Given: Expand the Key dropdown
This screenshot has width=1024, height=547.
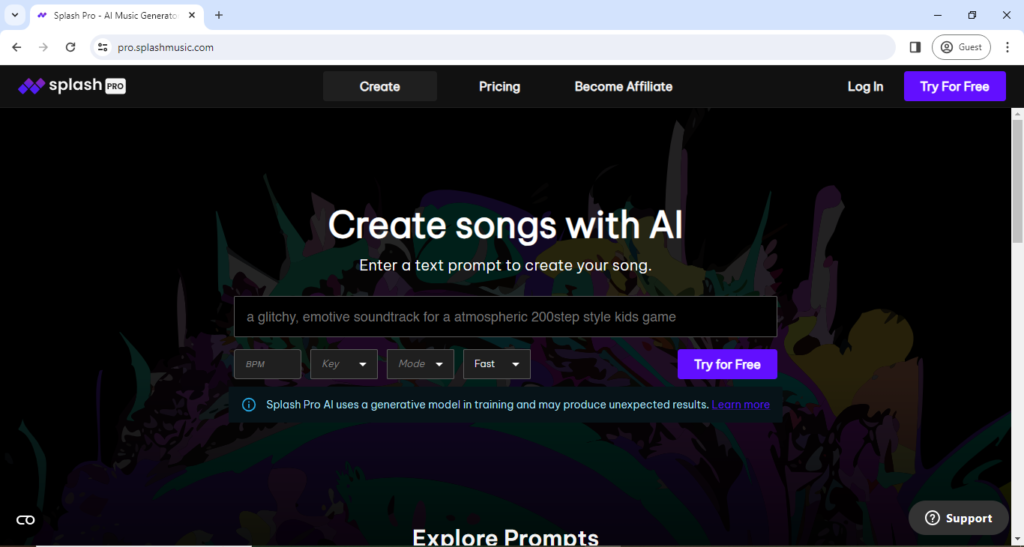Looking at the screenshot, I should (343, 364).
